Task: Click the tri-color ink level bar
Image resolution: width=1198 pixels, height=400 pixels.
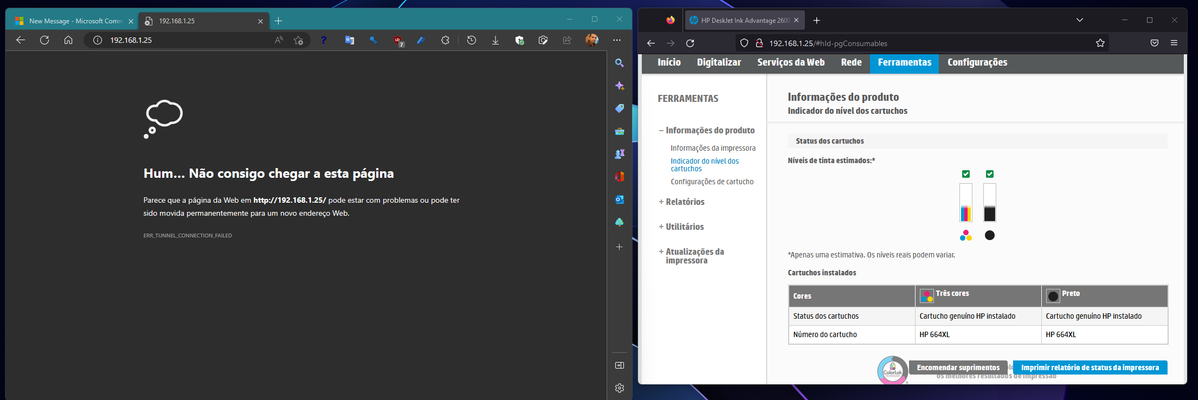Action: [x=966, y=202]
